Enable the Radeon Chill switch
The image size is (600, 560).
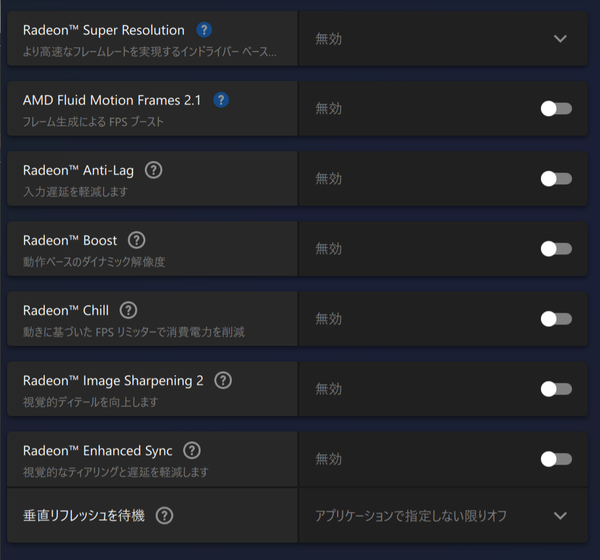coord(556,319)
